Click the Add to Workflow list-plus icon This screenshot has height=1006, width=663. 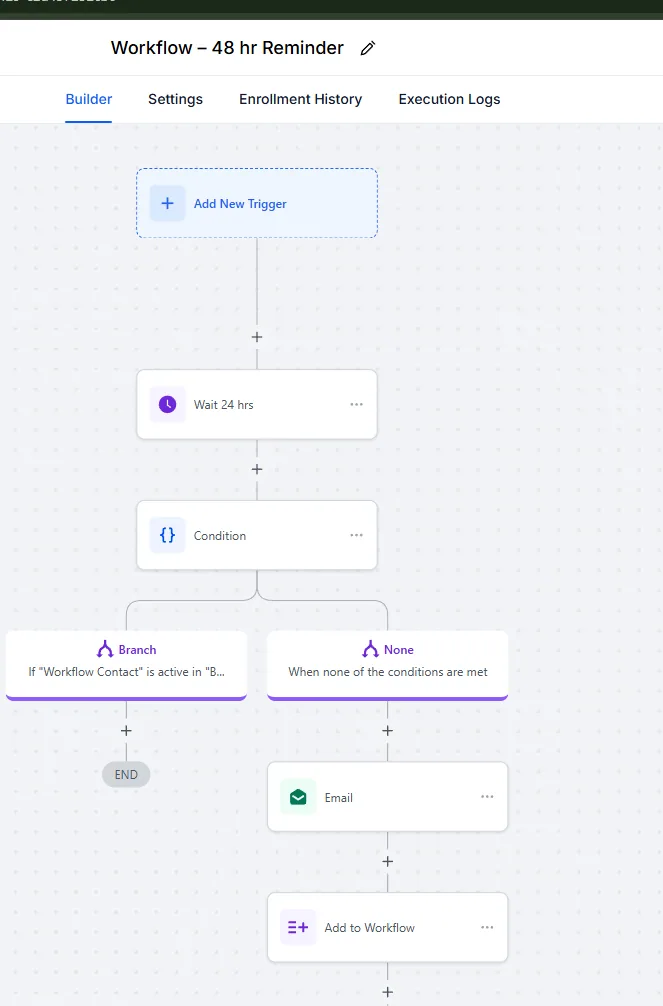[298, 927]
